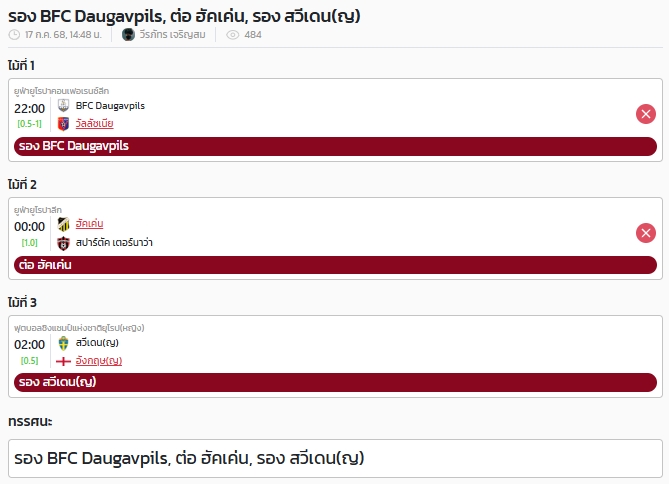
Task: Click the BFC Daugavpils team crest icon
Action: point(63,105)
